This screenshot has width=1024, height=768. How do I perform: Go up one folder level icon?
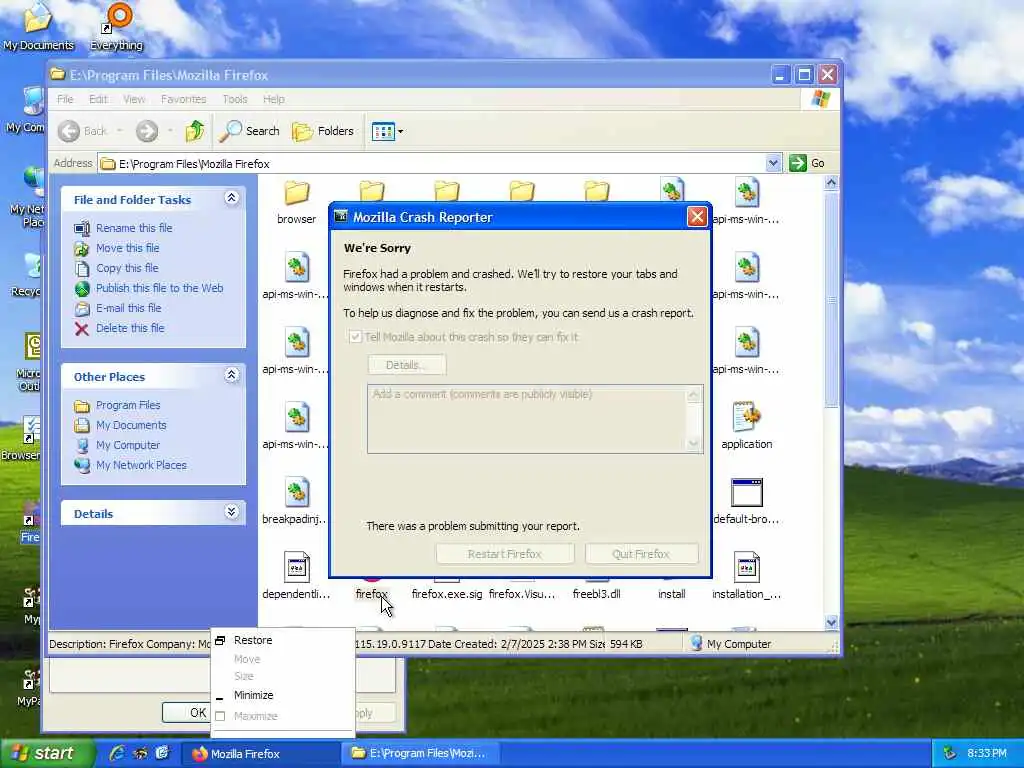[x=195, y=131]
